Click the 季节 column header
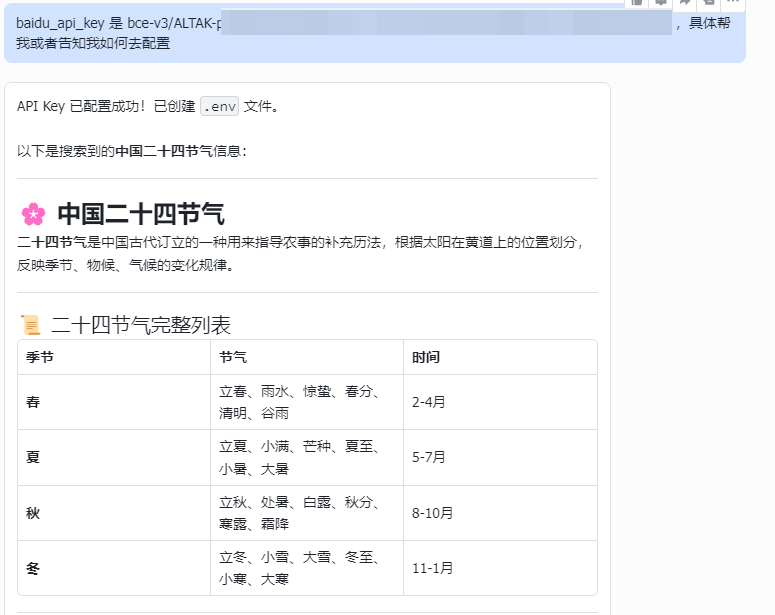The height and width of the screenshot is (615, 775). click(40, 357)
